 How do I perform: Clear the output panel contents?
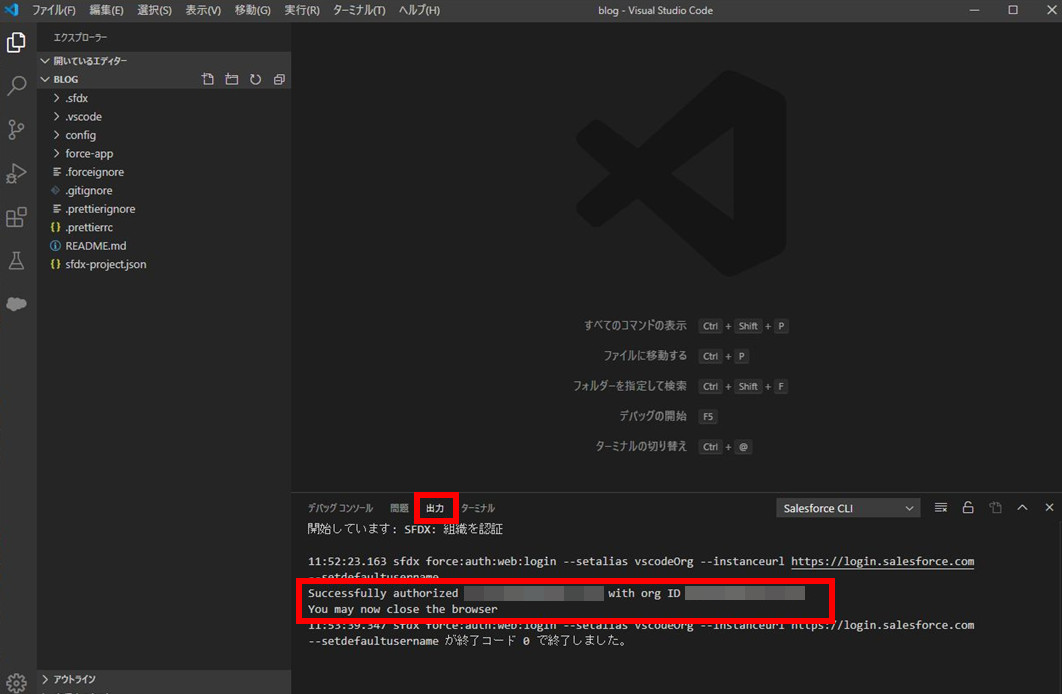tap(941, 508)
